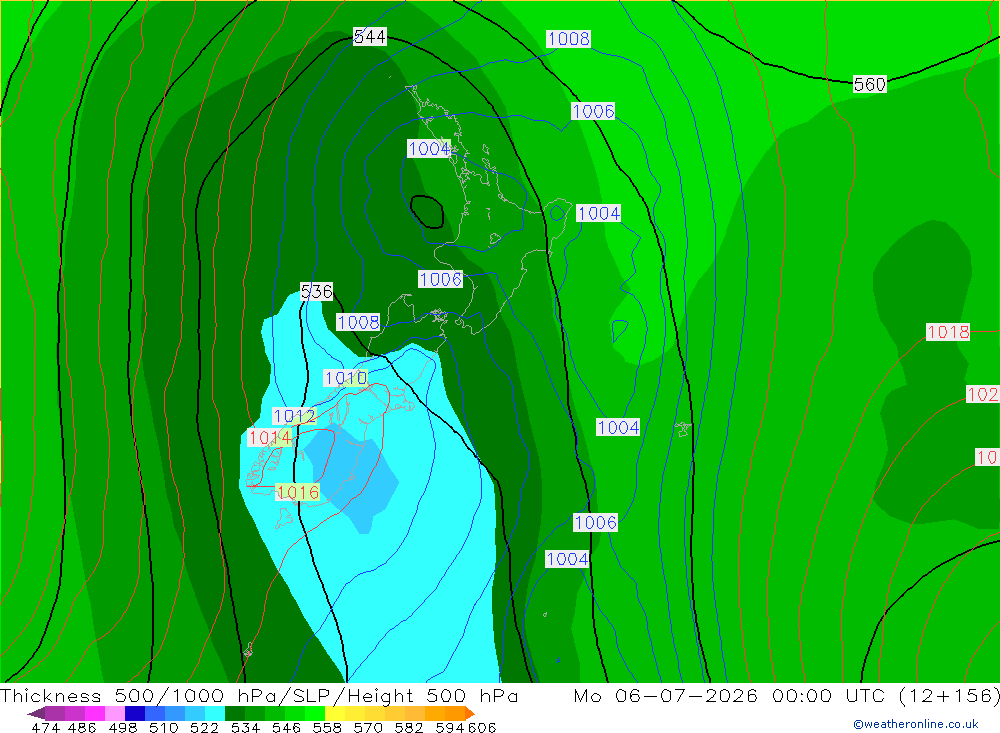Open the weatheronline.co.uk copyright link
The image size is (1000, 733).
click(916, 724)
